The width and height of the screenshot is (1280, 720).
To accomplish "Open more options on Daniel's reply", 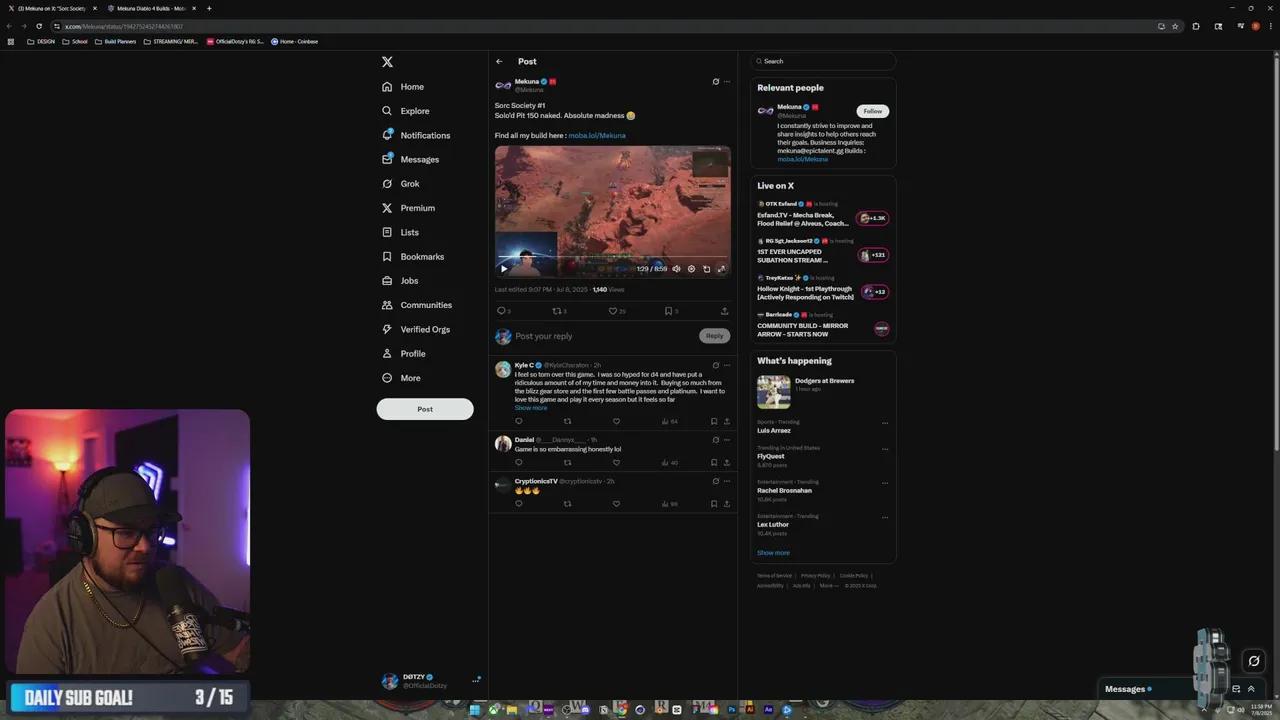I will pos(727,440).
